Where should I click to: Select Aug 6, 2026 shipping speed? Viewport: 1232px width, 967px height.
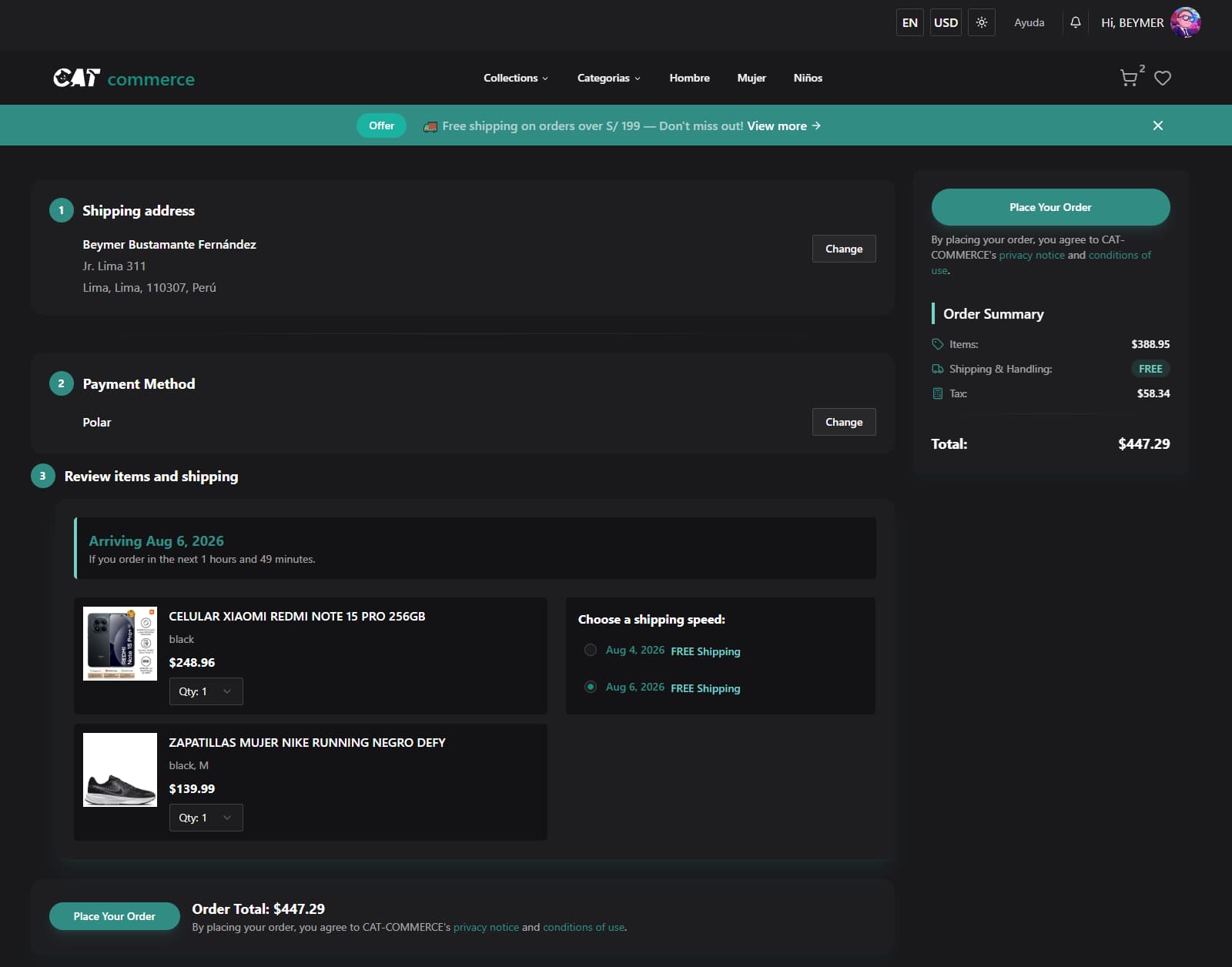pyautogui.click(x=591, y=687)
